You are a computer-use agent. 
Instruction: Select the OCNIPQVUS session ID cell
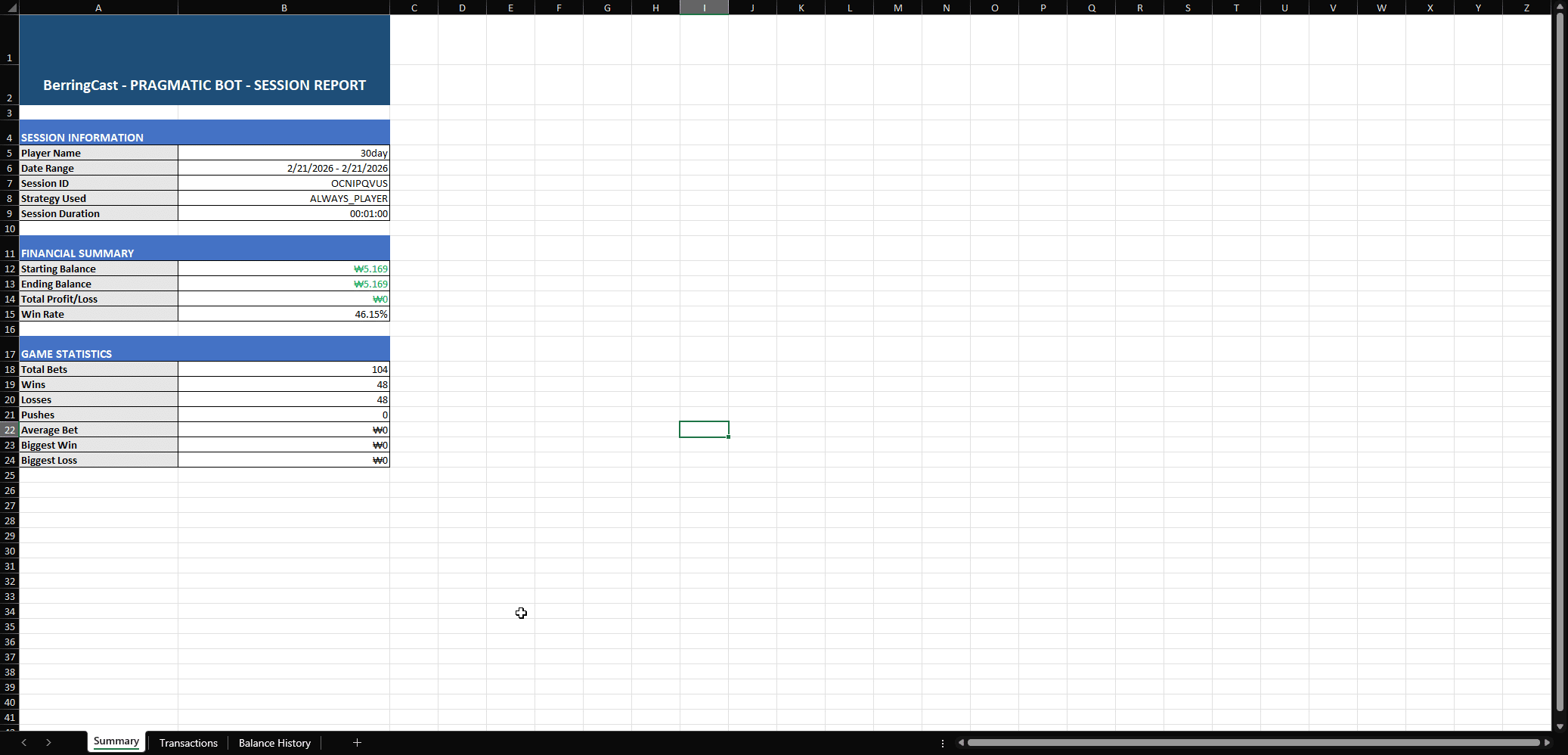pyautogui.click(x=284, y=183)
